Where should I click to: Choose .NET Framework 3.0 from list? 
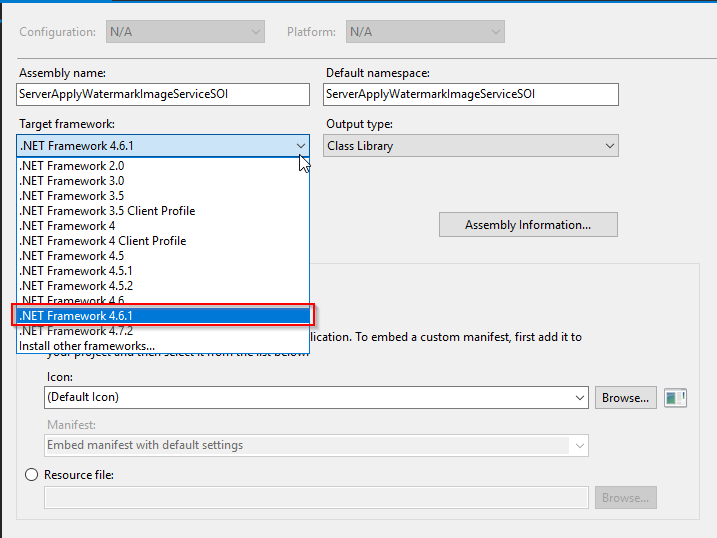163,181
